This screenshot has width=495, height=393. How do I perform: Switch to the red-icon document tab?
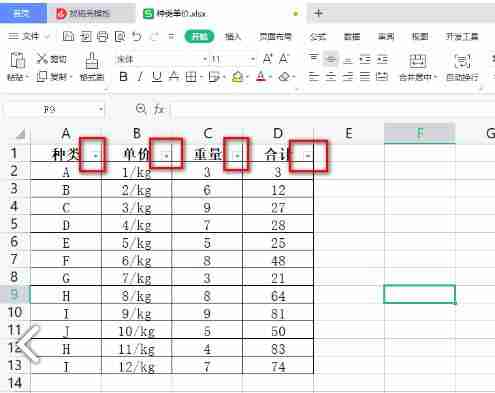91,13
